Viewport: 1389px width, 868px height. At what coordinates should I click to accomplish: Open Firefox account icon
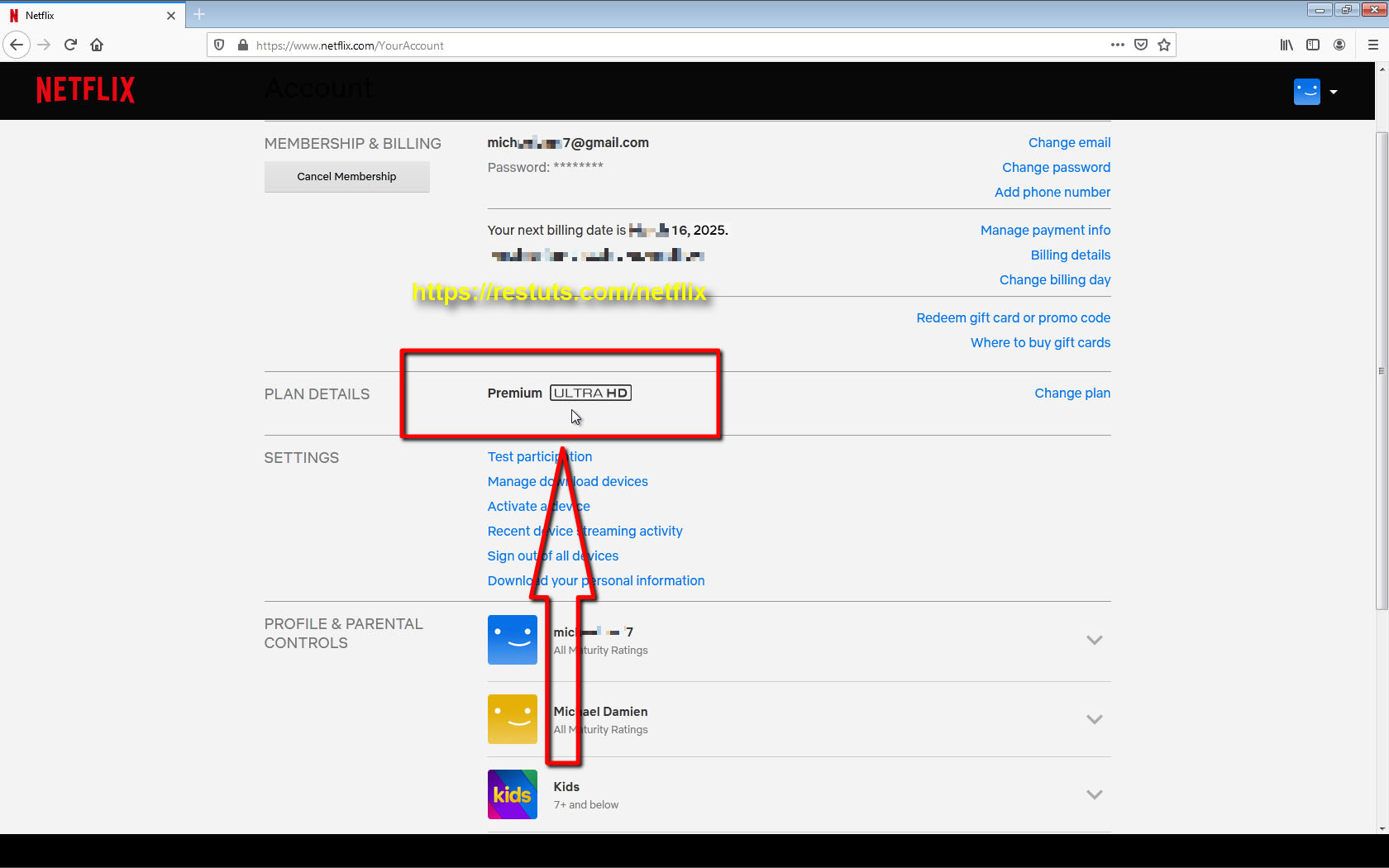(1339, 45)
